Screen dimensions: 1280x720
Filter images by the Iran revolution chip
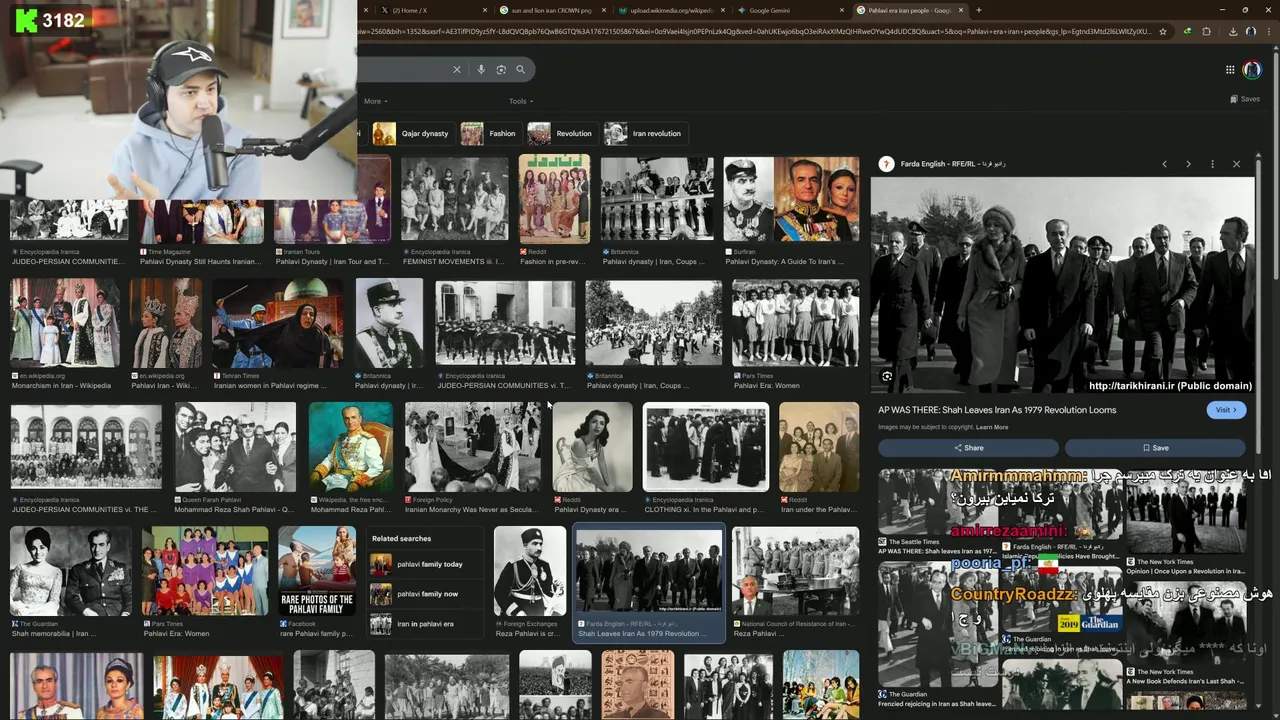pos(644,134)
